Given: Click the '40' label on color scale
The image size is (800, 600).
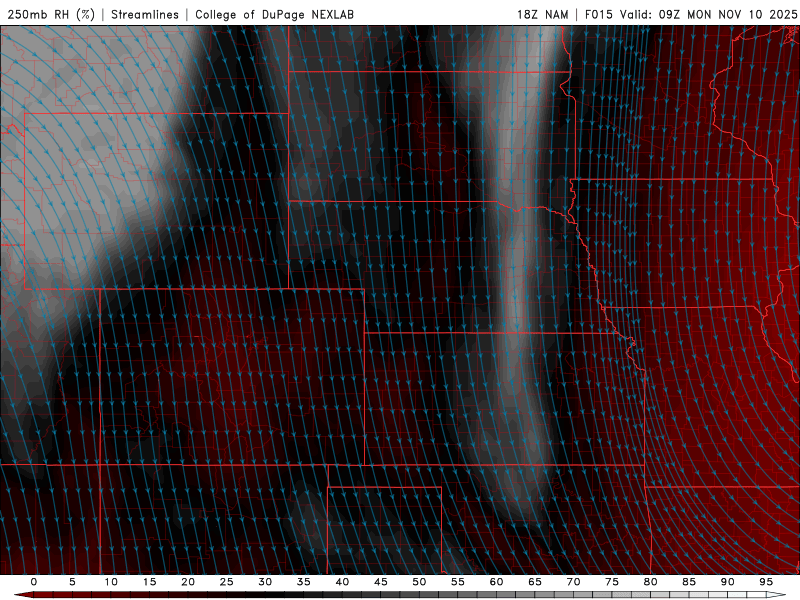Looking at the screenshot, I should point(342,582).
